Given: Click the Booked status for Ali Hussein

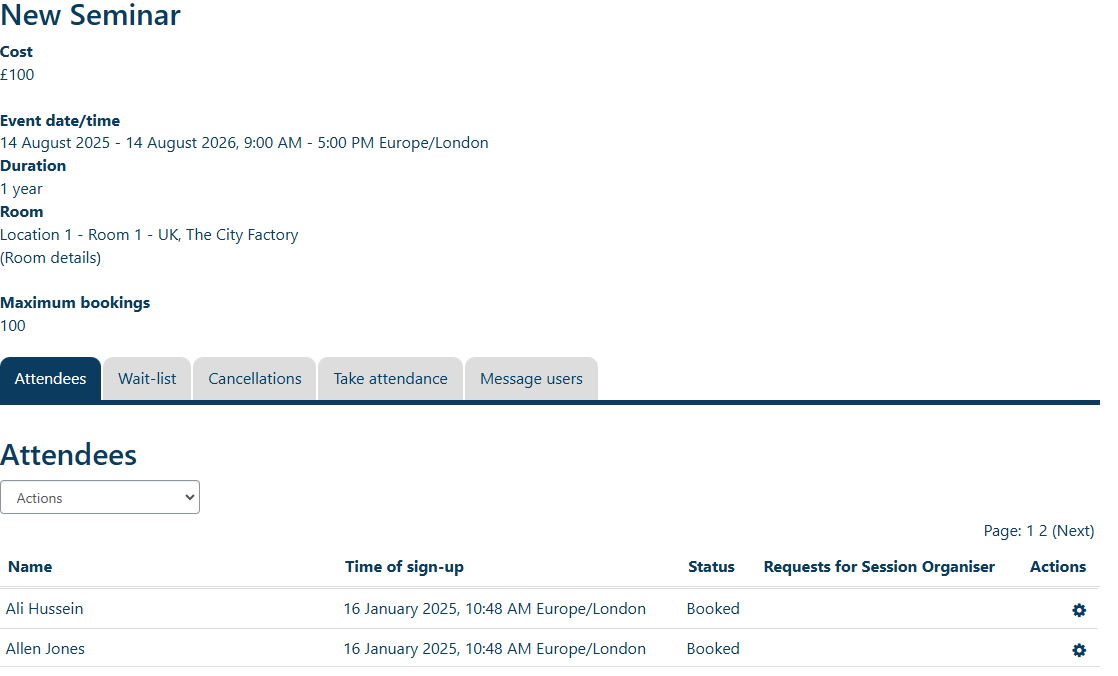Looking at the screenshot, I should 713,609.
